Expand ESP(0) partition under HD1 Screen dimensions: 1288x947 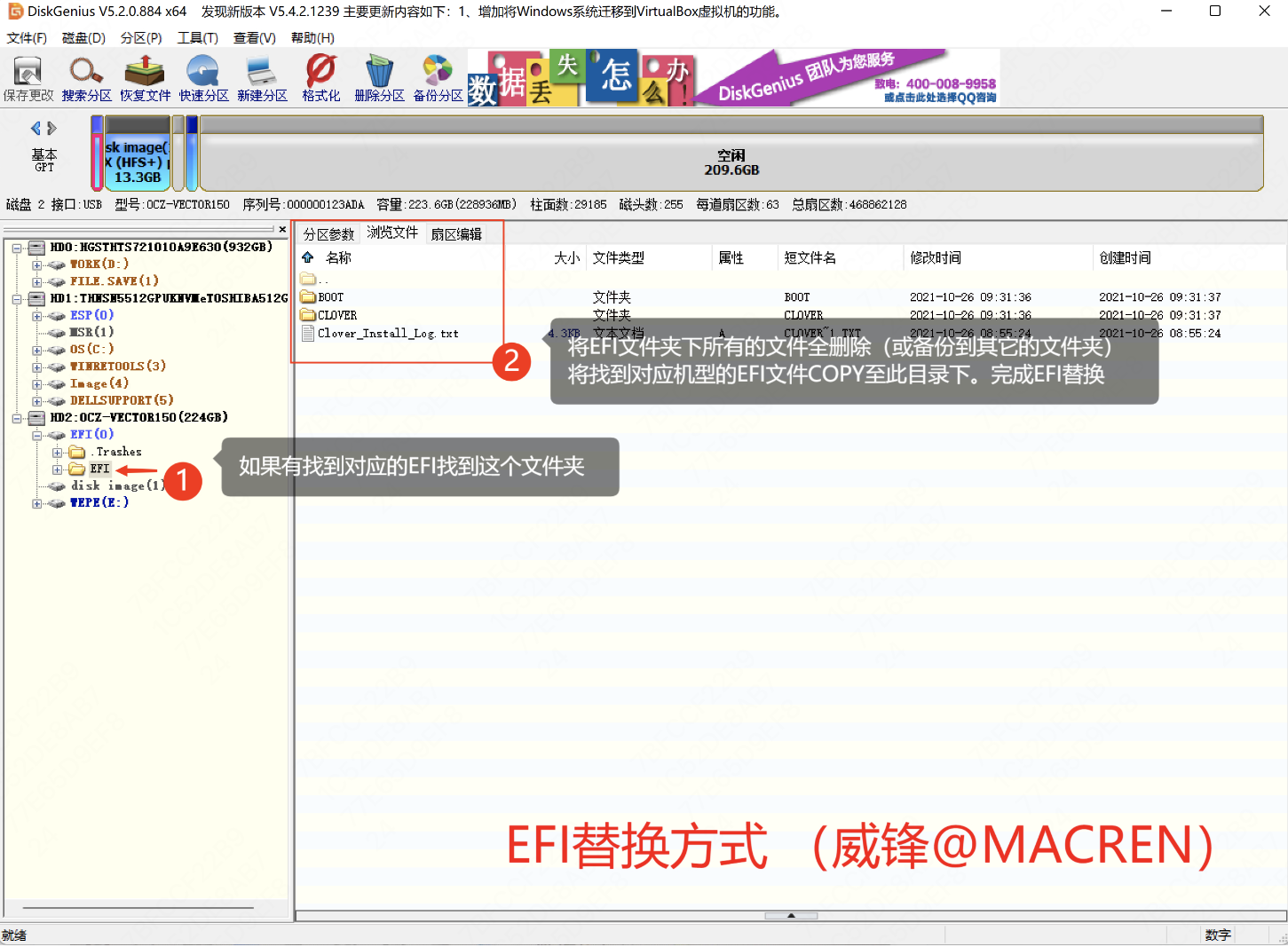(36, 316)
